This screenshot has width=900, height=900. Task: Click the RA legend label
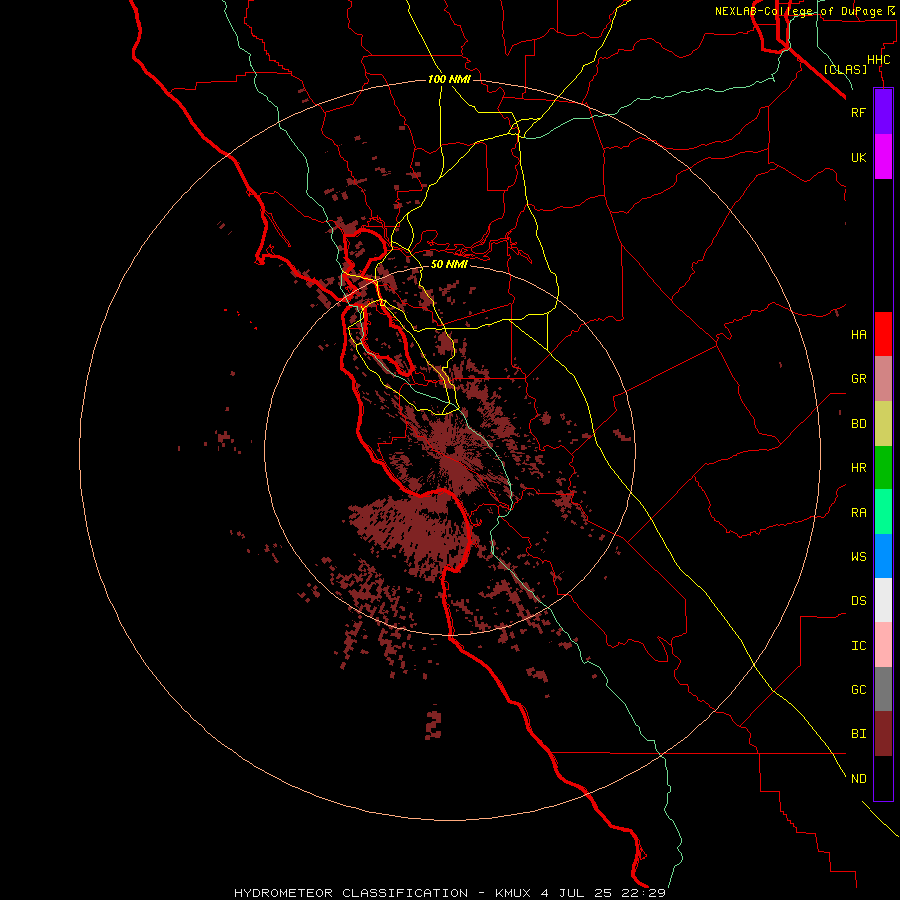coord(858,513)
